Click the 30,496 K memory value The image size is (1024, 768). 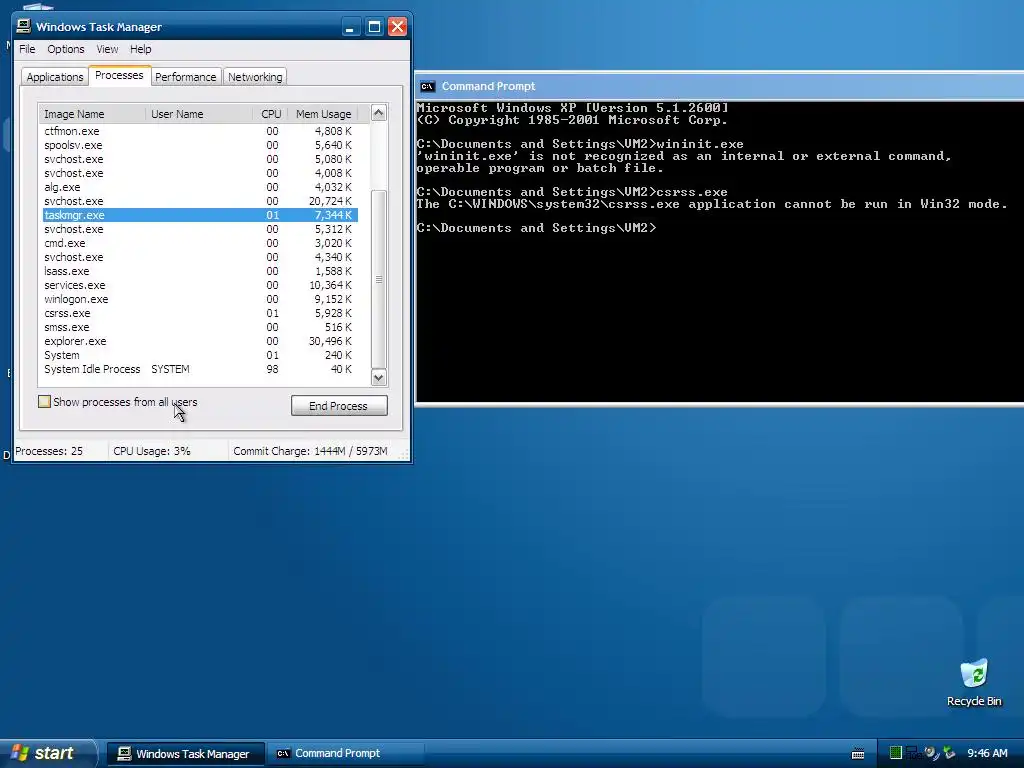(x=330, y=341)
